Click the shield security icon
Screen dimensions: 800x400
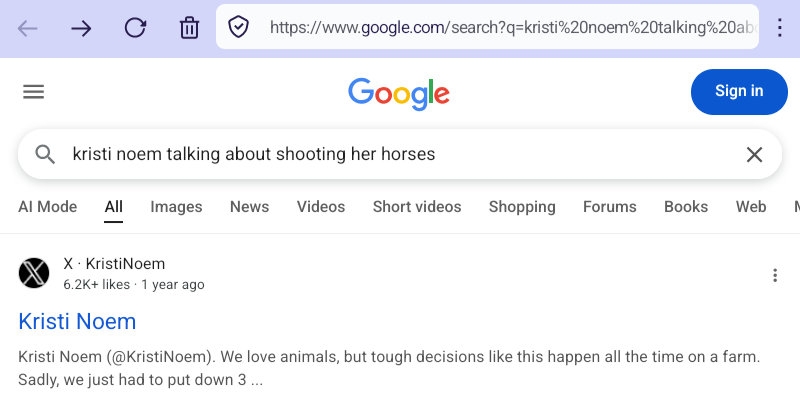[x=238, y=28]
